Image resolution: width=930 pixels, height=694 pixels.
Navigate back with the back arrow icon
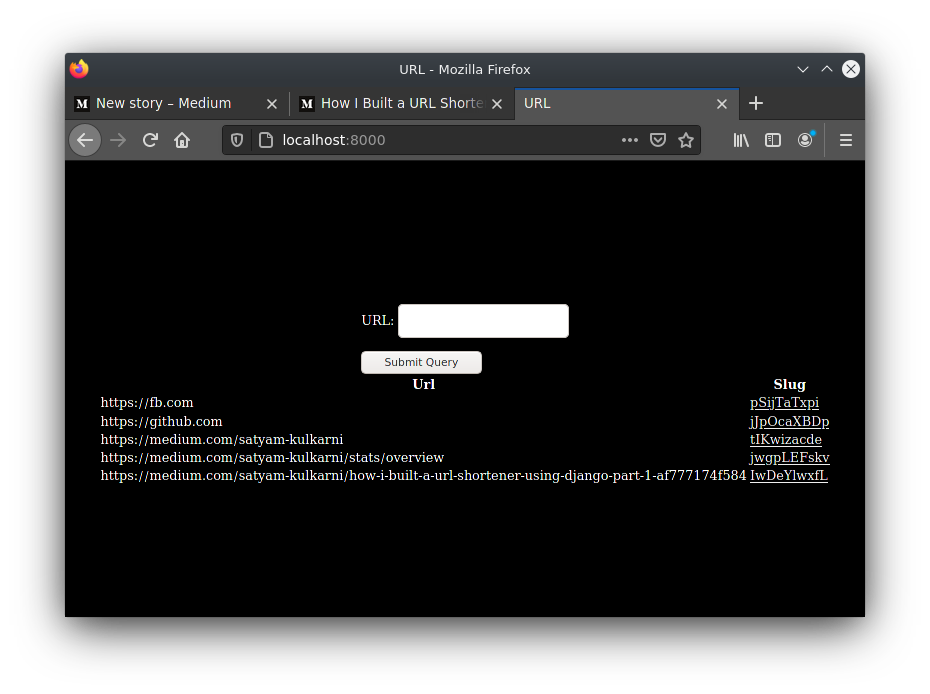click(x=85, y=140)
